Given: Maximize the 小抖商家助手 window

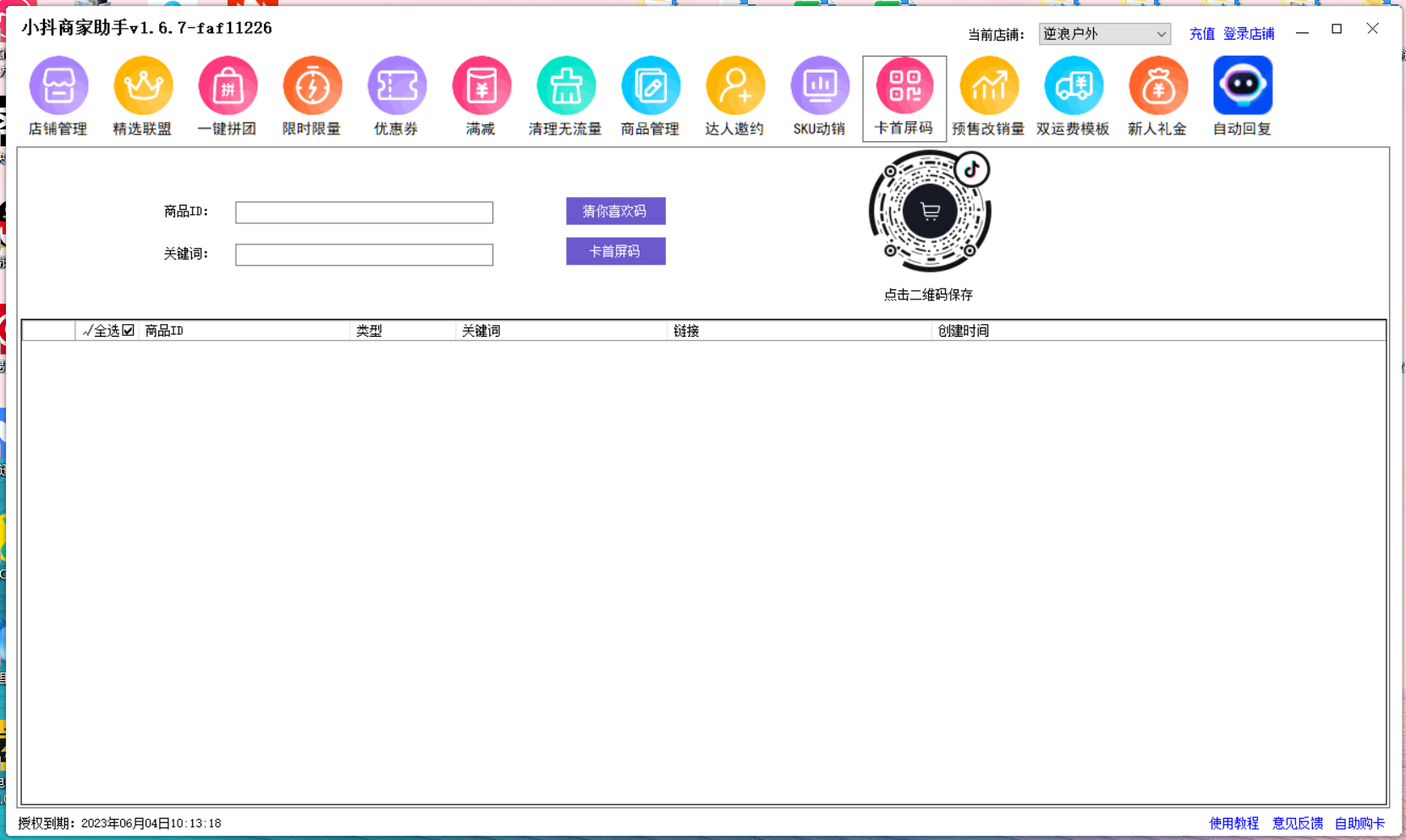Looking at the screenshot, I should 1337,30.
